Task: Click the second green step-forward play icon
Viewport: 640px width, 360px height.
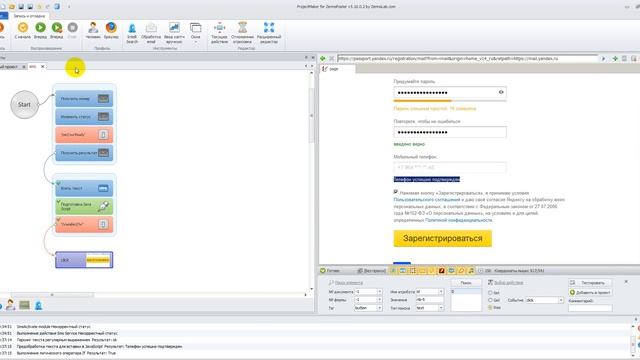Action: (x=57, y=27)
